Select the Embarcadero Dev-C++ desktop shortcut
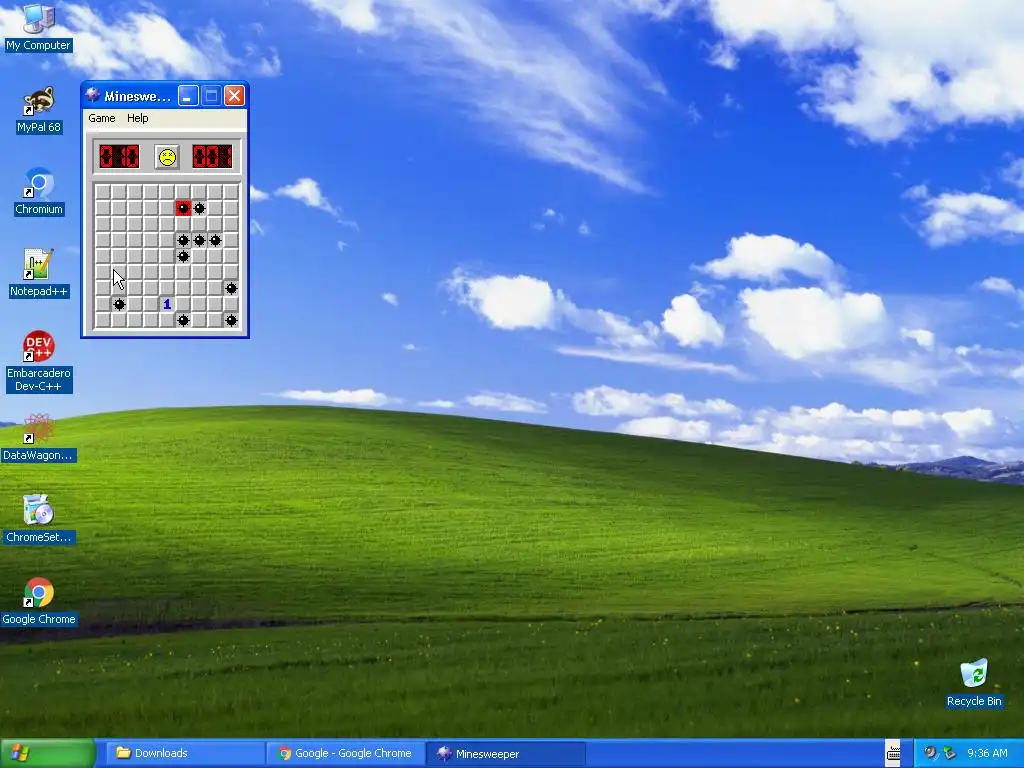The height and width of the screenshot is (768, 1024). tap(39, 362)
